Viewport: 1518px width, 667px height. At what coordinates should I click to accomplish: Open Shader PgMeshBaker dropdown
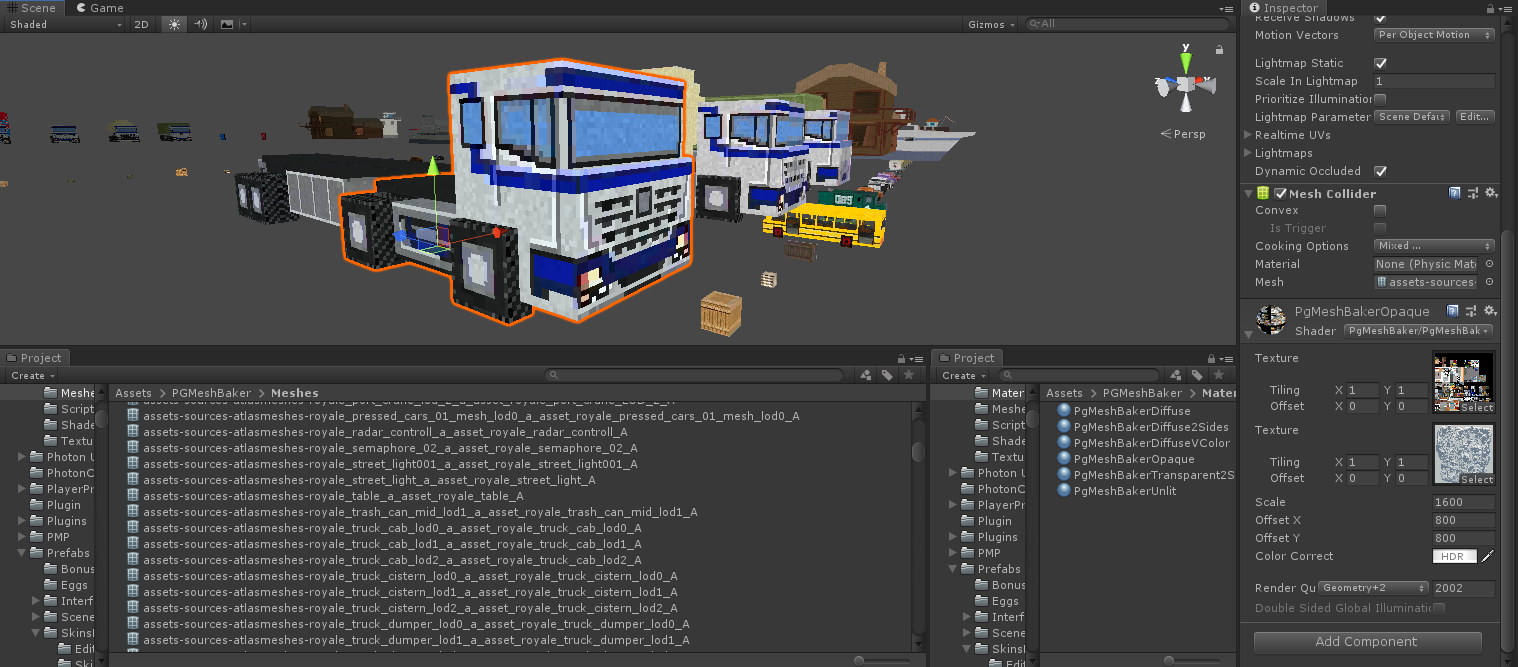tap(1419, 331)
